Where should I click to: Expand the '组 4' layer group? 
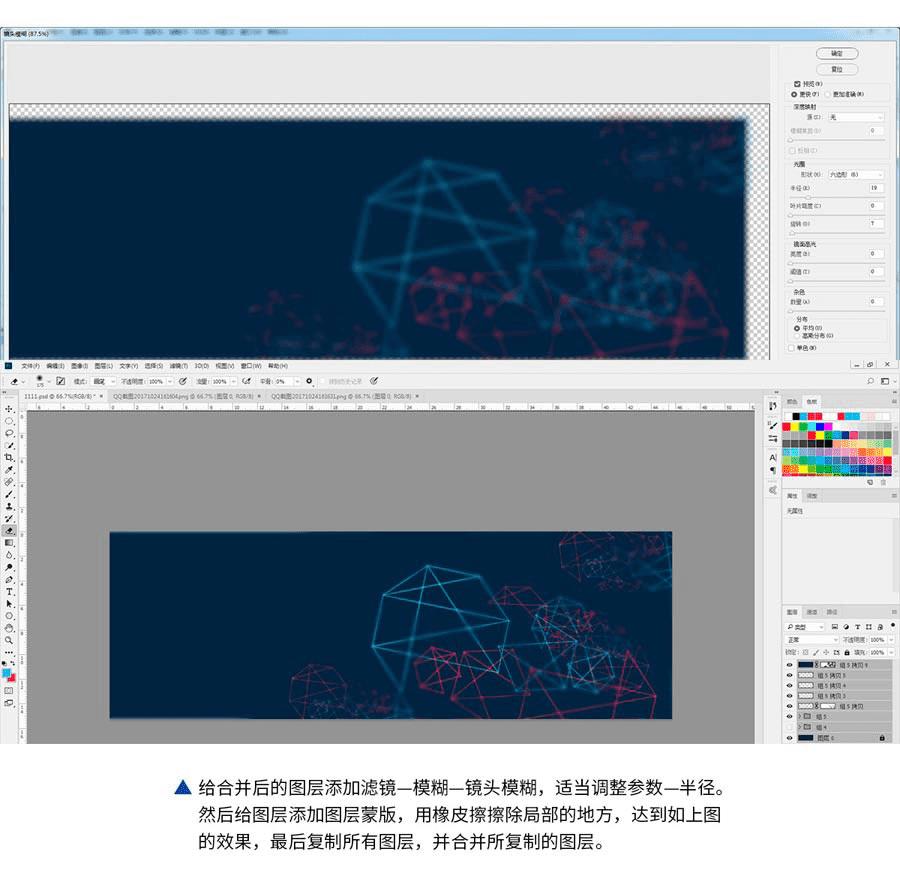tap(800, 727)
